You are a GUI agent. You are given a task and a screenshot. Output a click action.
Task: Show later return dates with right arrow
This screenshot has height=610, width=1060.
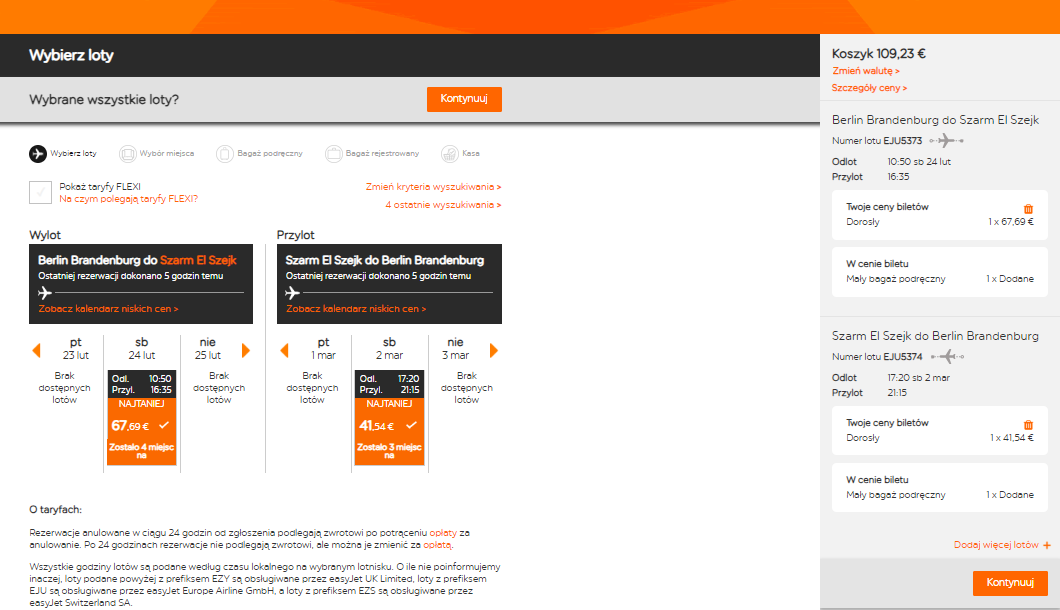(493, 350)
